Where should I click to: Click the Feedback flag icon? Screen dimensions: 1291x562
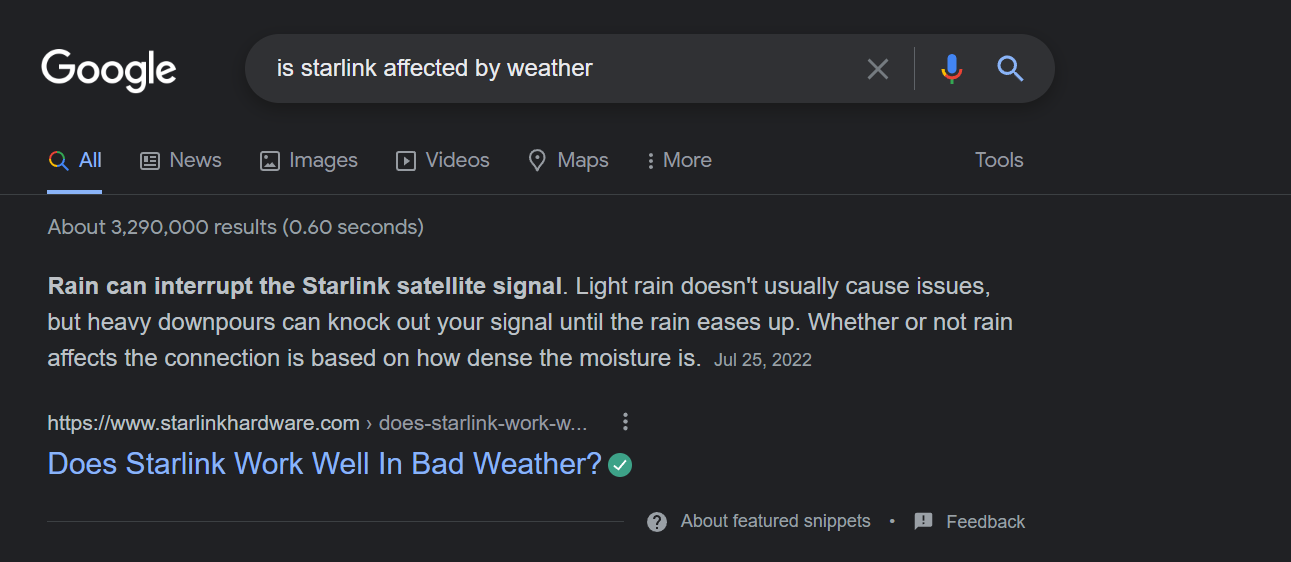click(924, 521)
